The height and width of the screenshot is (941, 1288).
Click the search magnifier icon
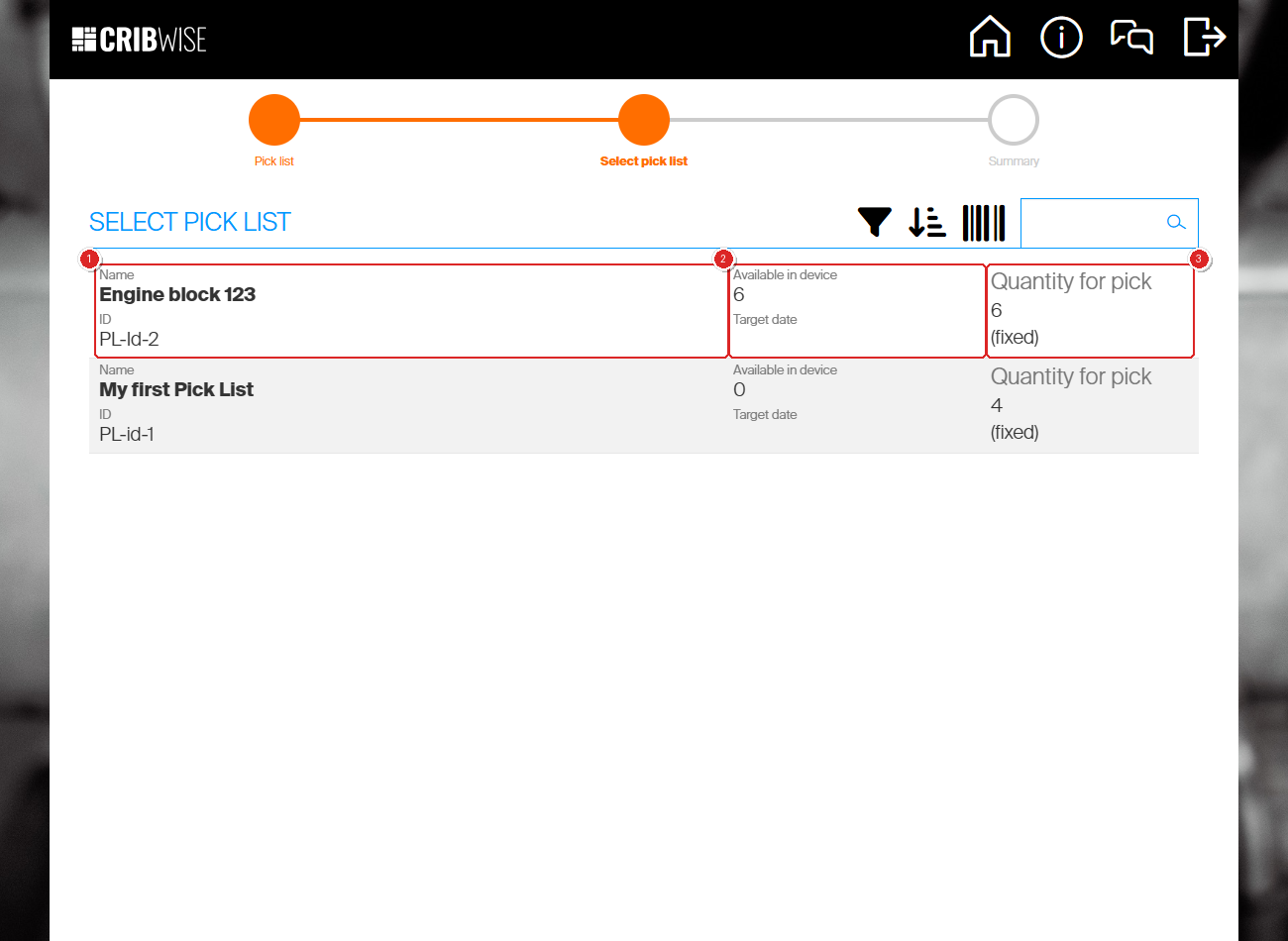coord(1176,222)
